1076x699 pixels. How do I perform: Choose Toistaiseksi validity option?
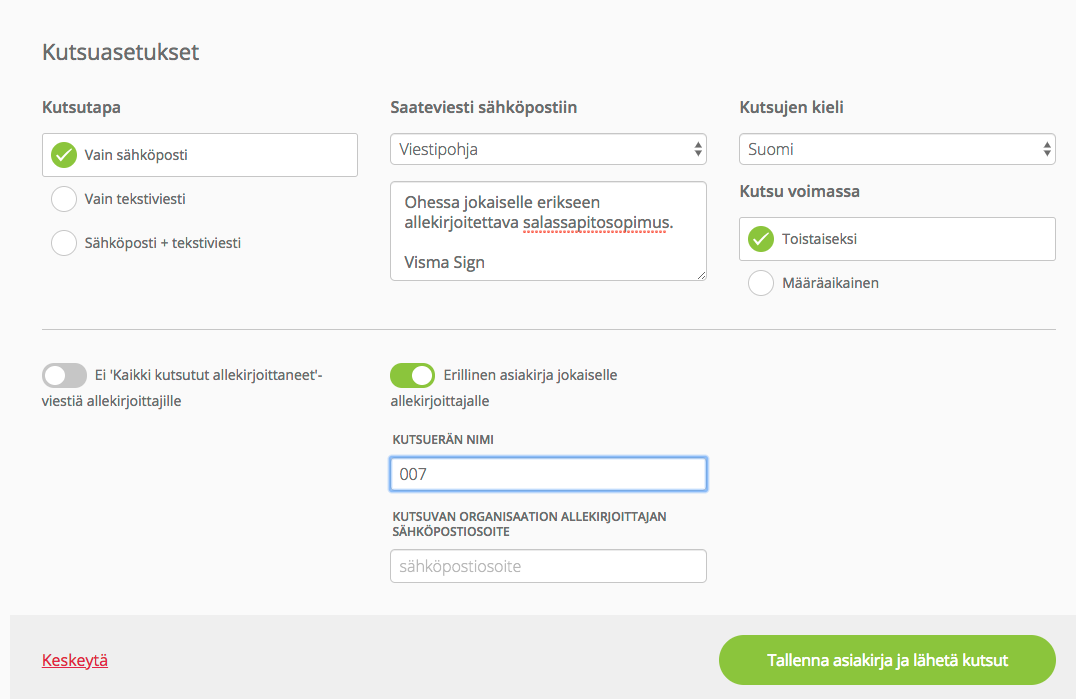pos(897,239)
